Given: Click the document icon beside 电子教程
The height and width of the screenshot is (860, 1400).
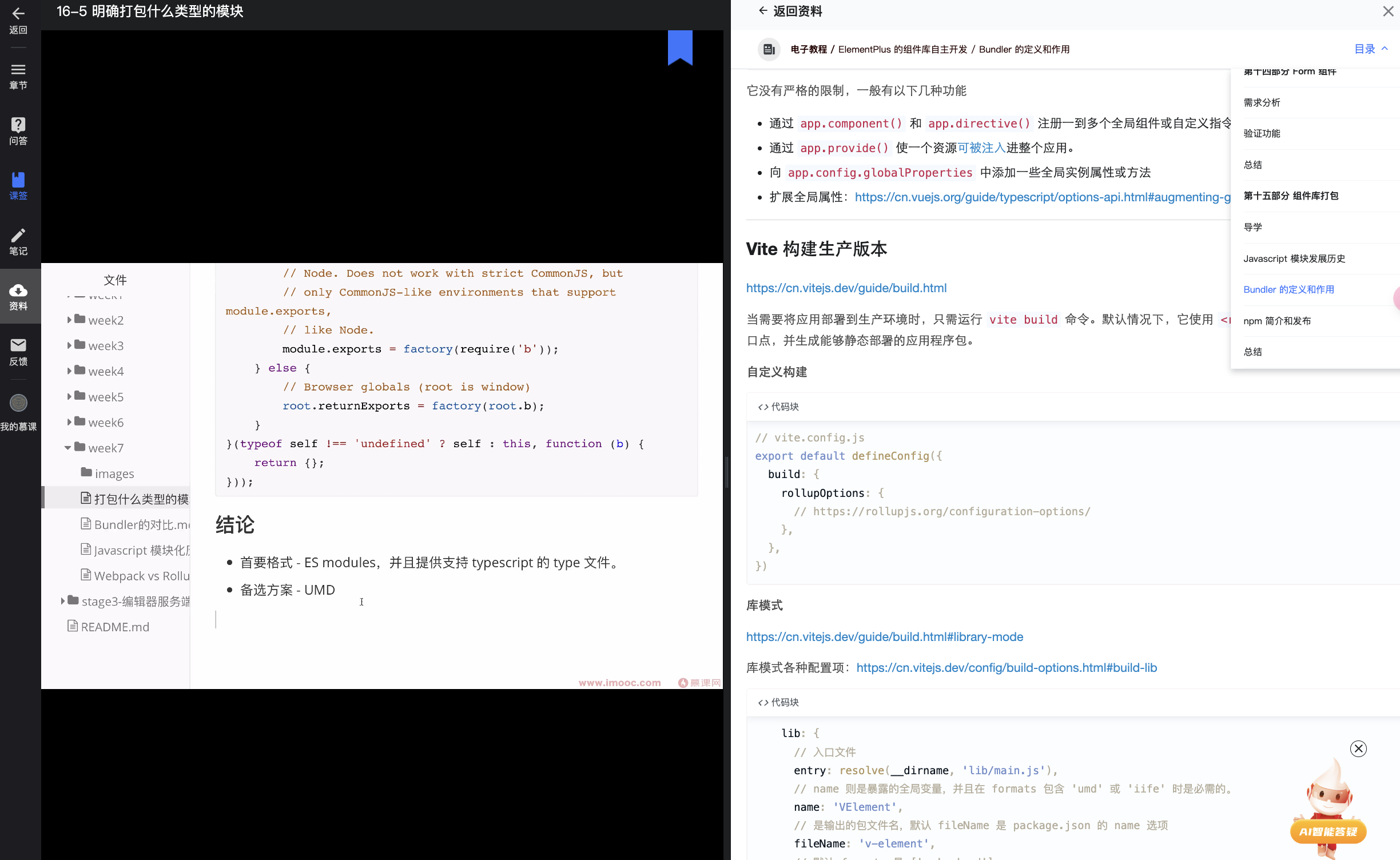Looking at the screenshot, I should [x=769, y=49].
